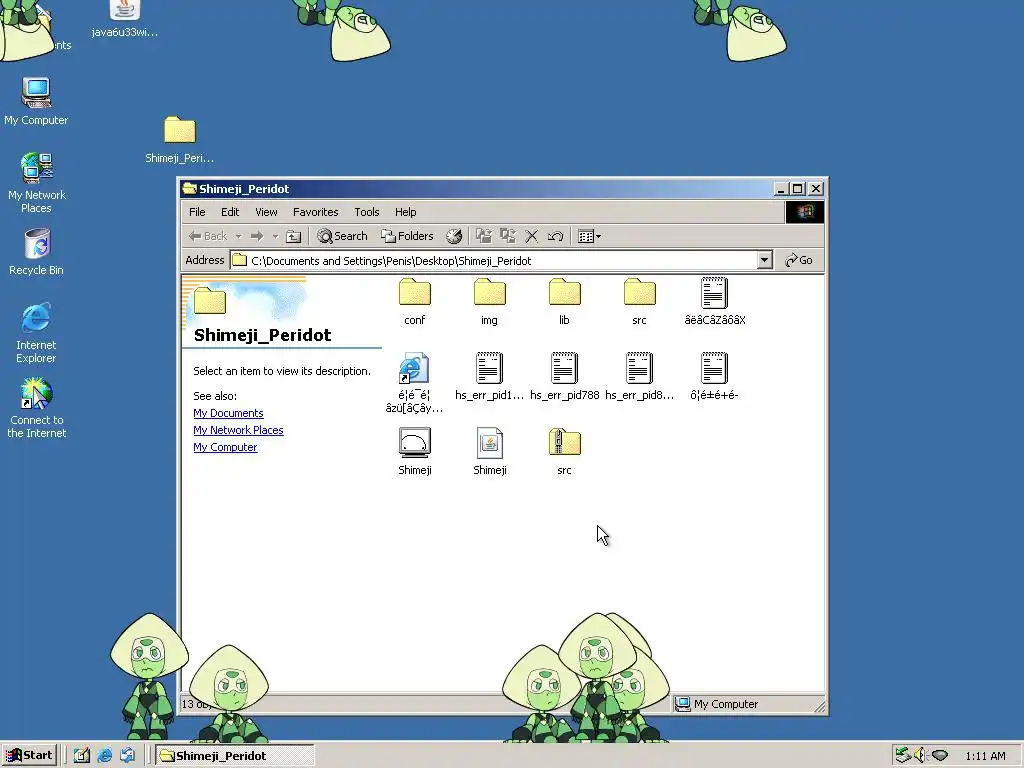Click the History toolbar icon

coord(454,236)
